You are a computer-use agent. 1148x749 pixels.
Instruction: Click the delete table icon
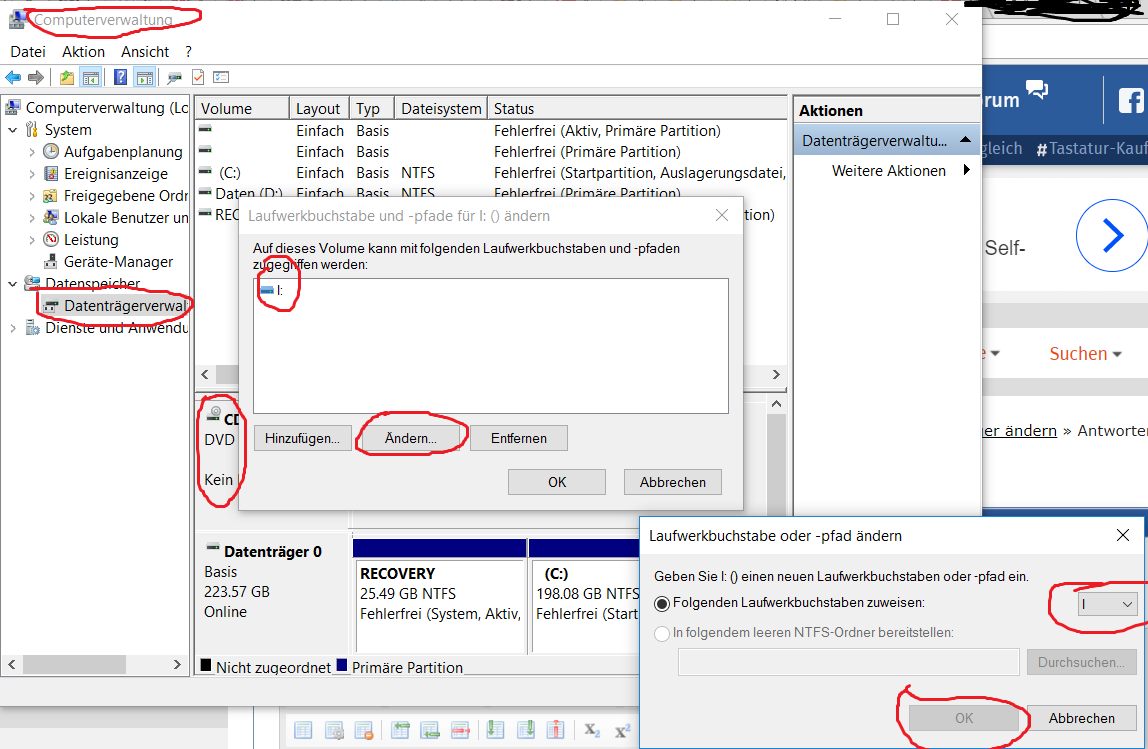pos(364,730)
